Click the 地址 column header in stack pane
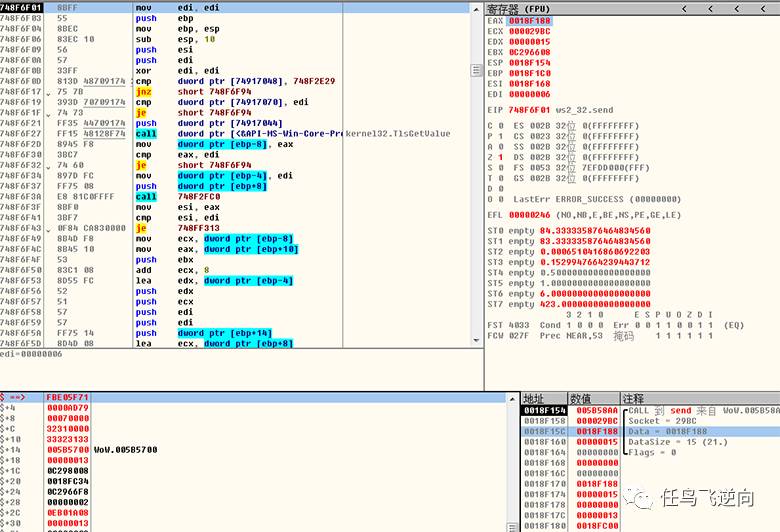The image size is (780, 532). (x=544, y=399)
